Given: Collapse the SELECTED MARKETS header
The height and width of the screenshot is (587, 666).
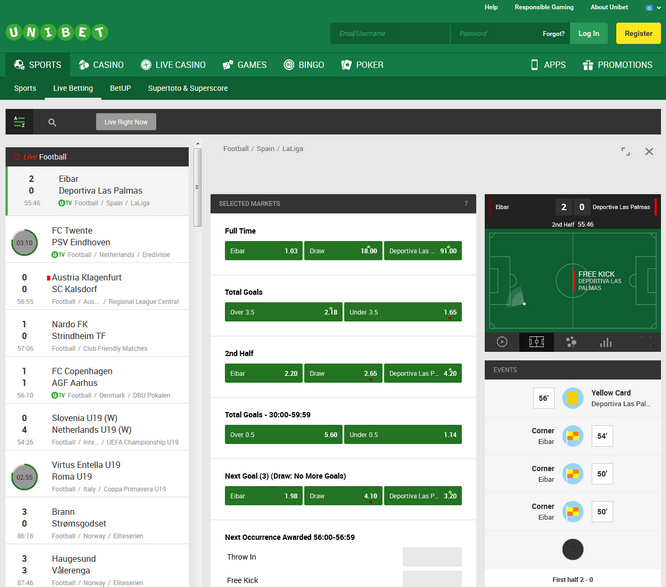Looking at the screenshot, I should [x=343, y=203].
